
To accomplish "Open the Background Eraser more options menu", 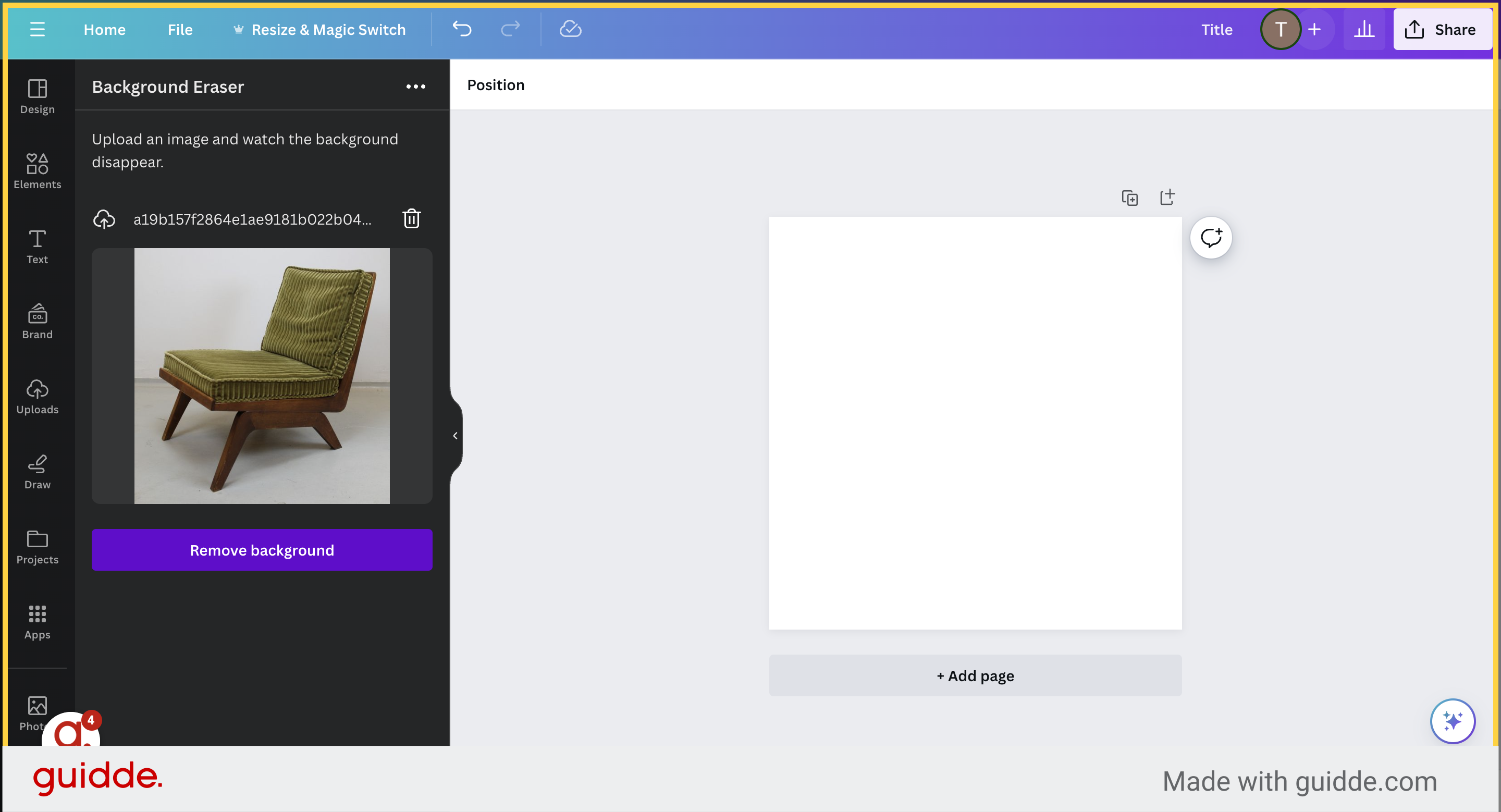I will (416, 87).
